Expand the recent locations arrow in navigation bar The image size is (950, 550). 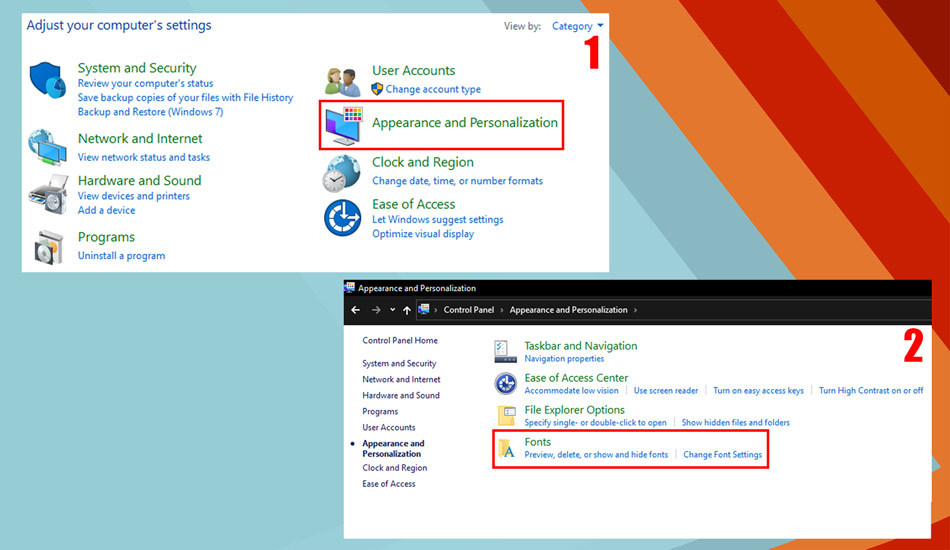coord(392,310)
